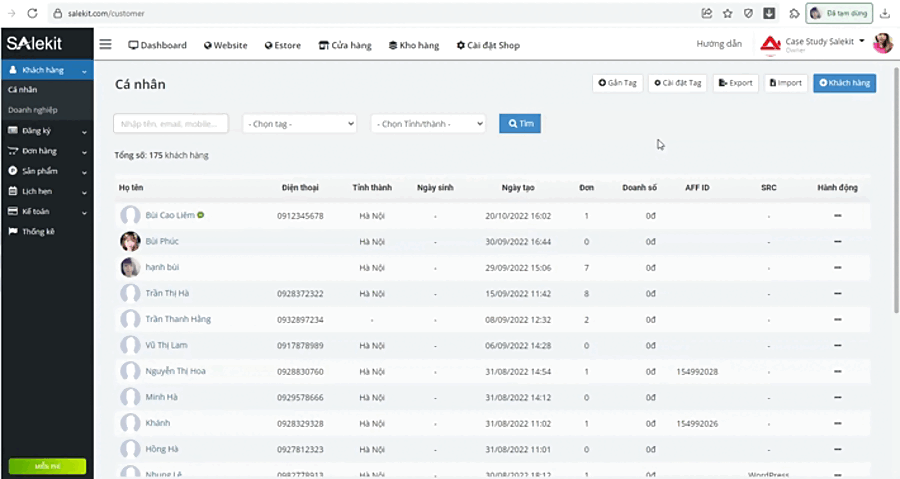Open action menu for Trần Thị Hà row
This screenshot has height=479, width=900.
point(837,293)
